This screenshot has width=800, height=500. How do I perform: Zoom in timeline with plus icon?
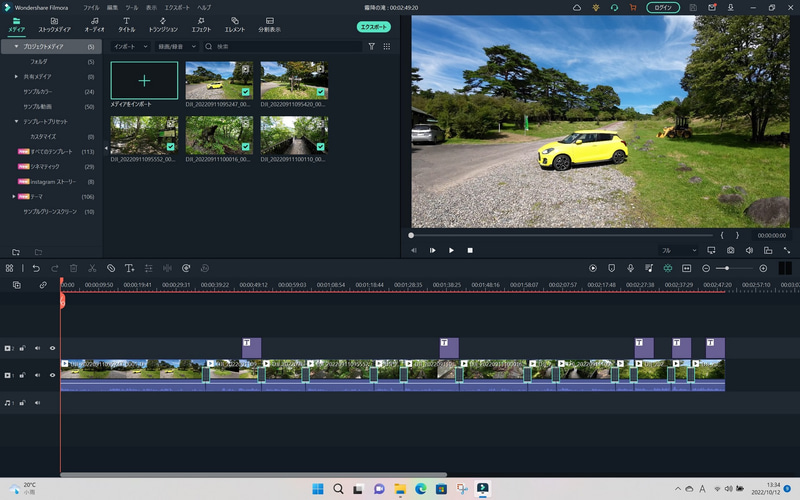pyautogui.click(x=763, y=268)
